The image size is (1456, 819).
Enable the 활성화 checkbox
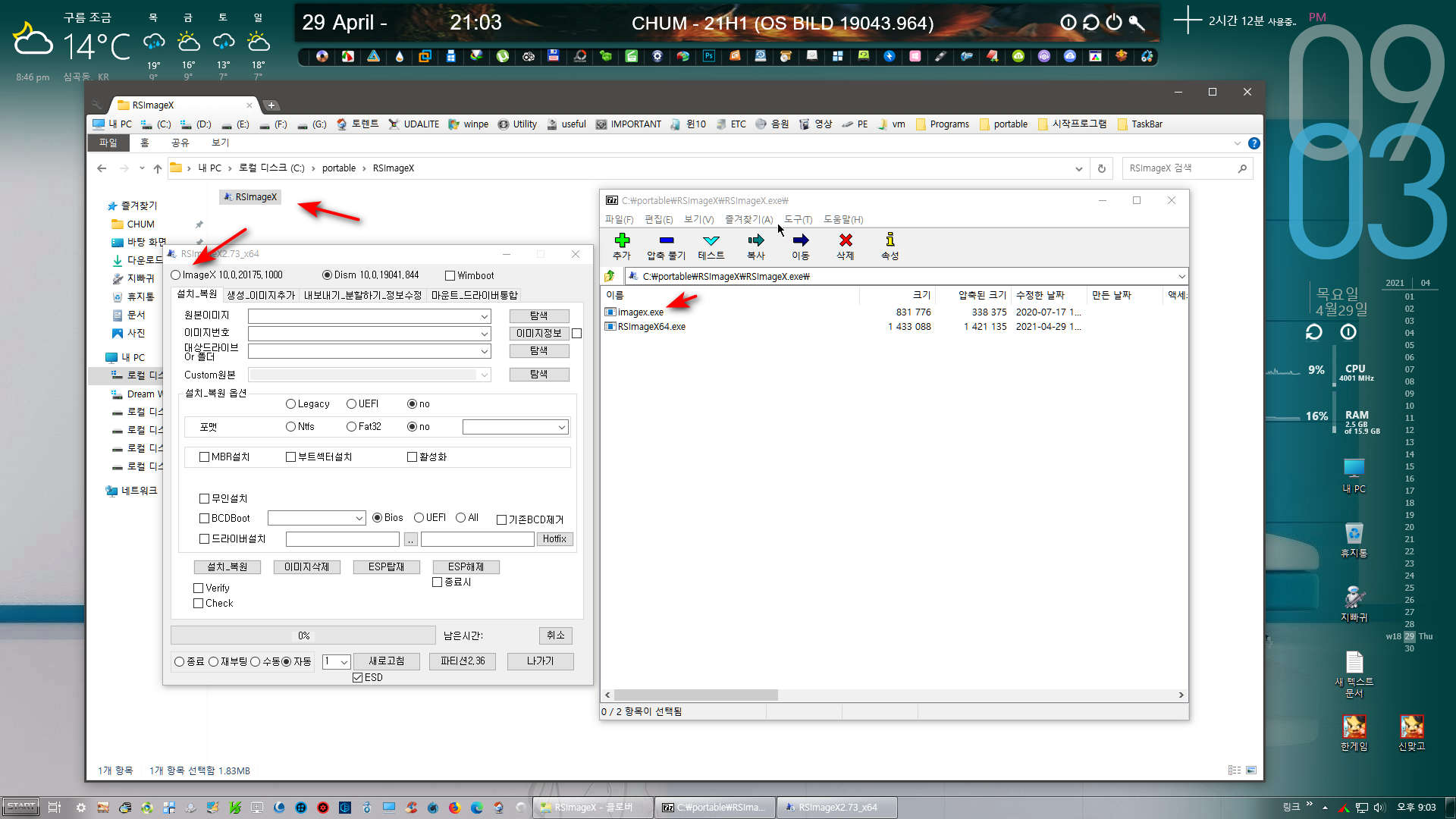coord(412,457)
